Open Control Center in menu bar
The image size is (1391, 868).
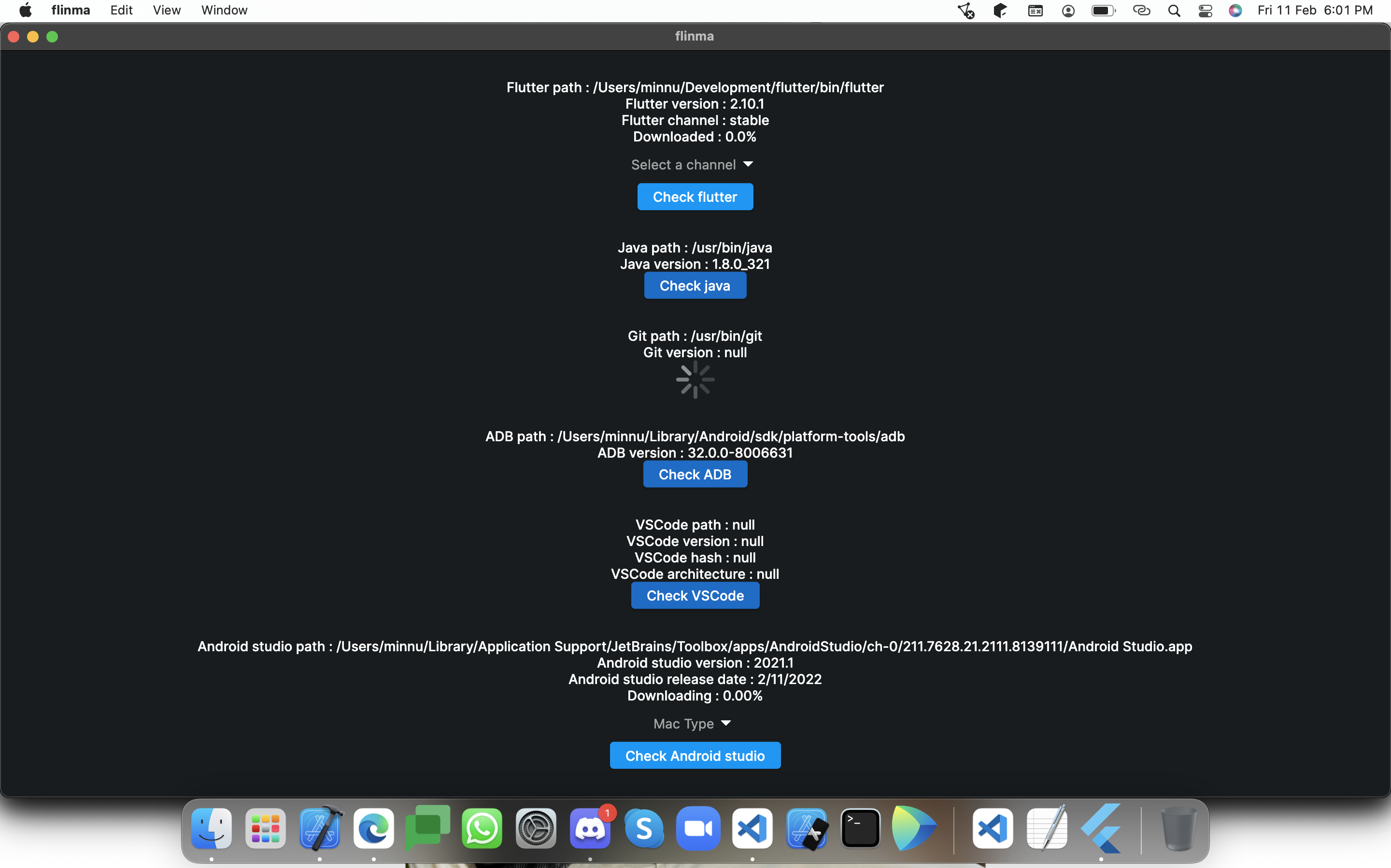click(x=1206, y=10)
